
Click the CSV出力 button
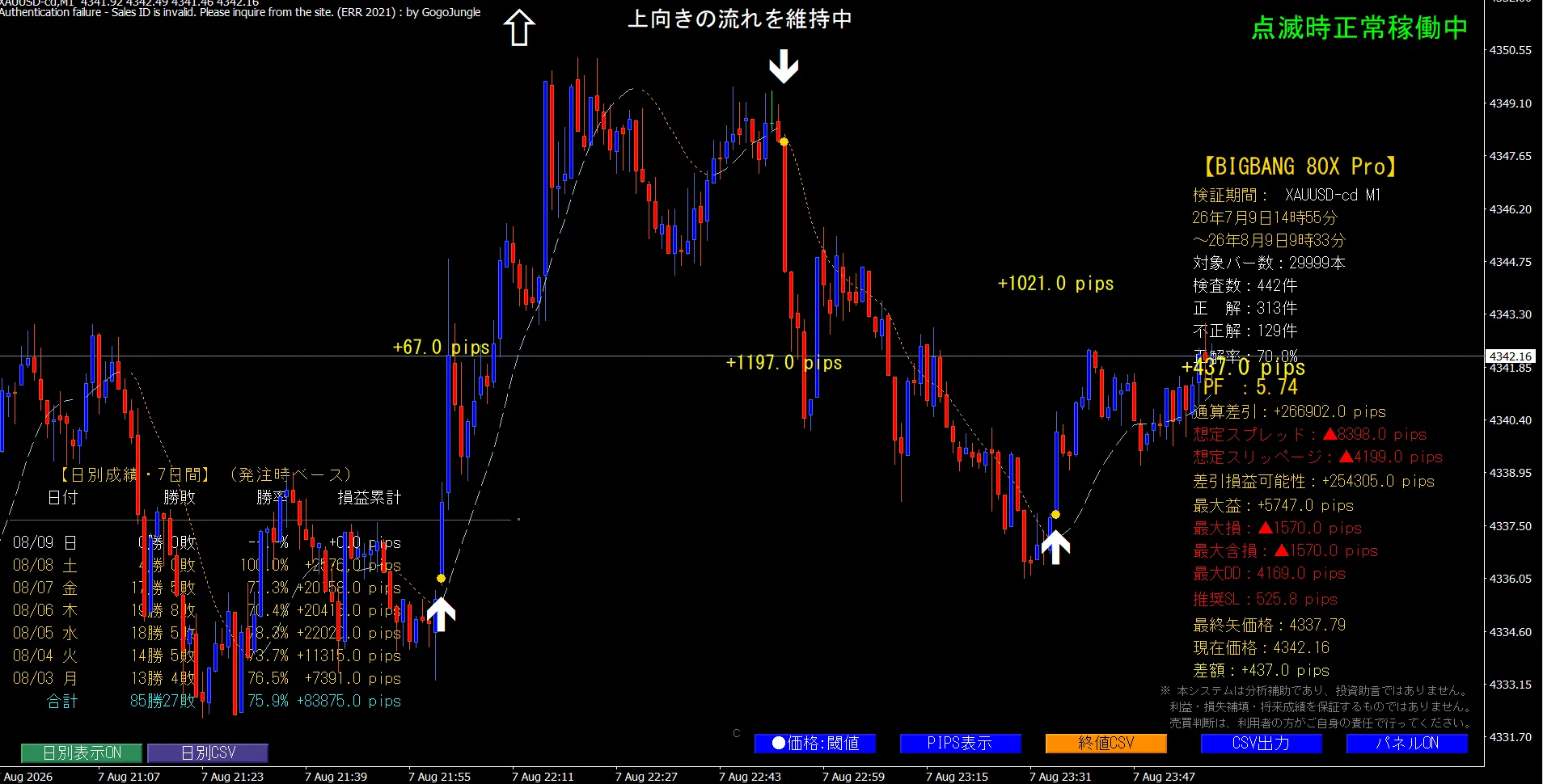1261,744
